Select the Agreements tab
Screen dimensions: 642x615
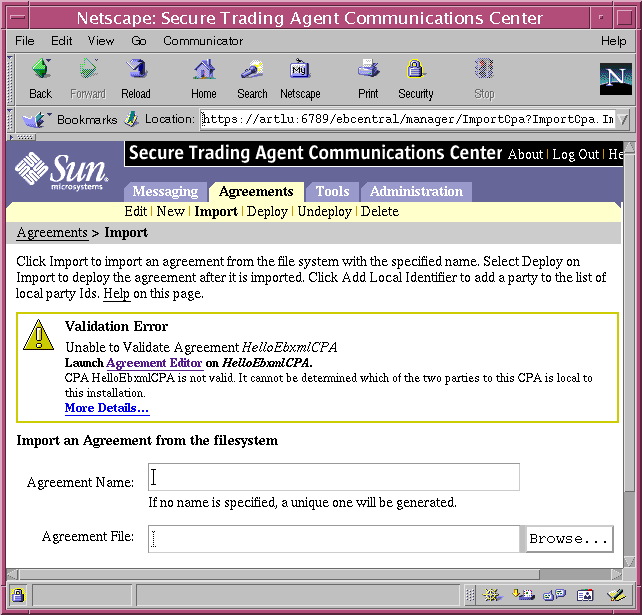(x=256, y=192)
